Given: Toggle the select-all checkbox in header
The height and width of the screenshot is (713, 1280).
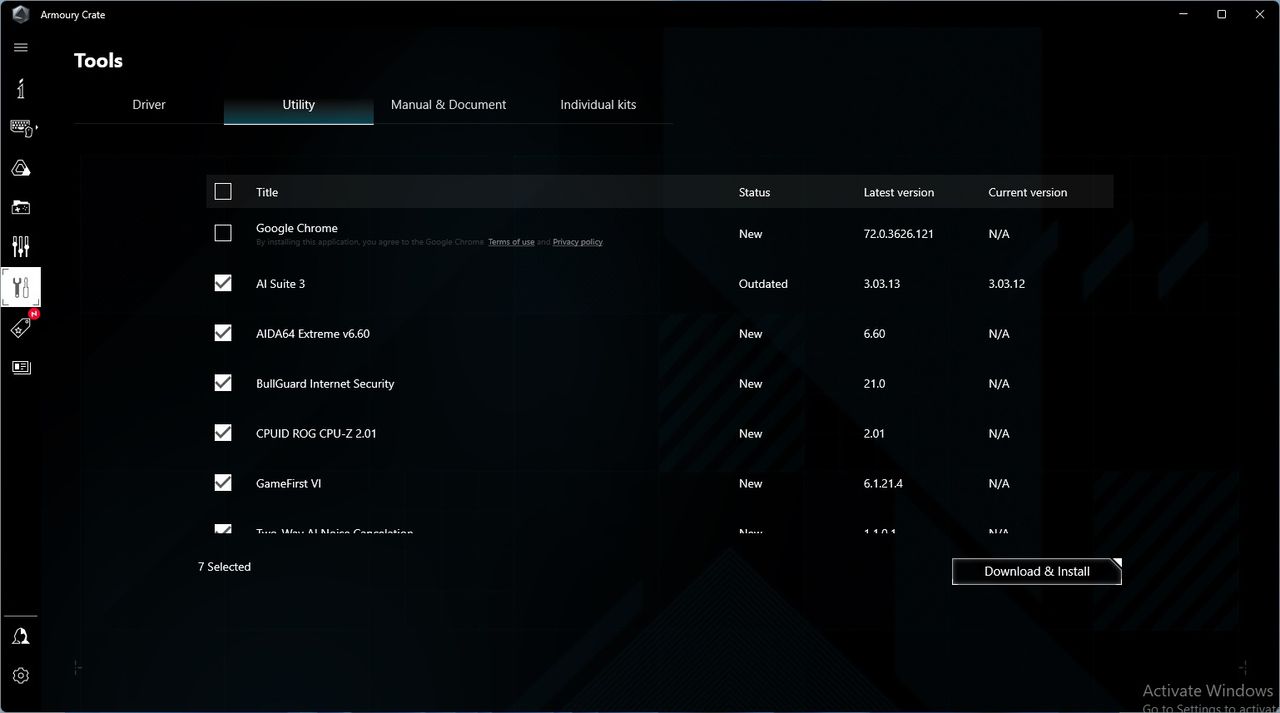Looking at the screenshot, I should click(223, 192).
